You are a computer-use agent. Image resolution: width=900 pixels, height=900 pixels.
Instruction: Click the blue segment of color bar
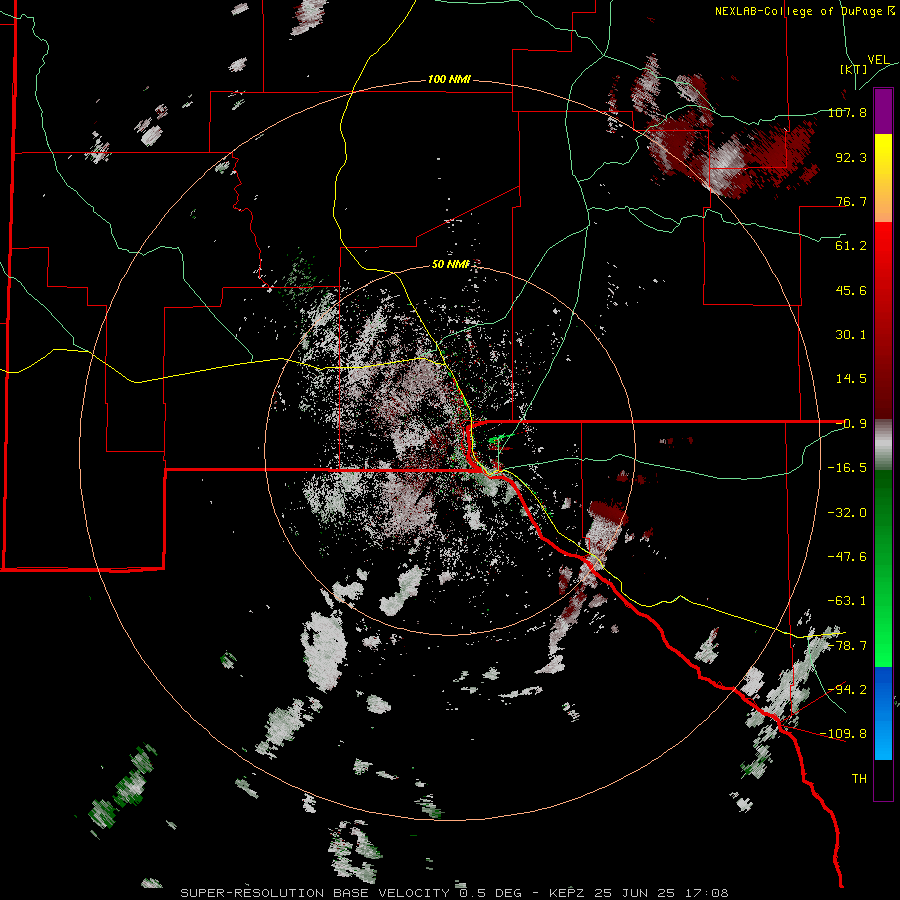point(883,713)
